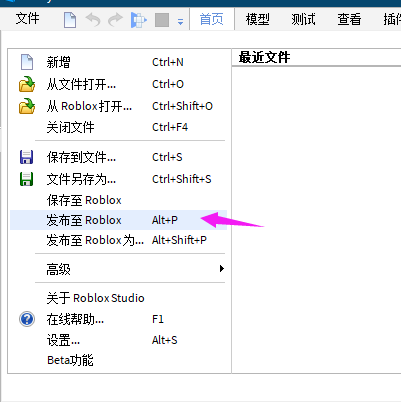
Task: Click the stop square icon in toolbar
Action: point(162,20)
